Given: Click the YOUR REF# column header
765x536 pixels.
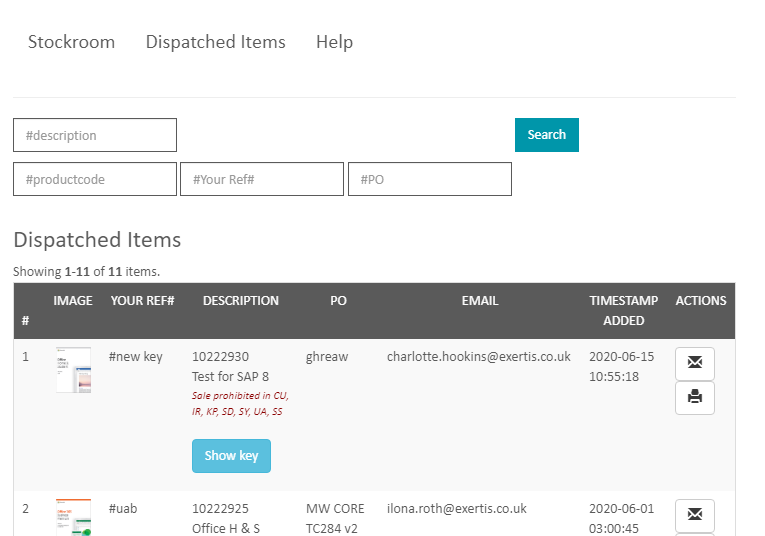Looking at the screenshot, I should pos(142,300).
